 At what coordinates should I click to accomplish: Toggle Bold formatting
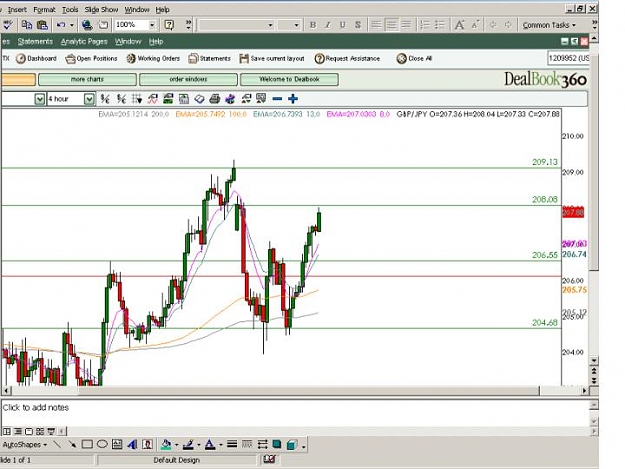(x=313, y=25)
